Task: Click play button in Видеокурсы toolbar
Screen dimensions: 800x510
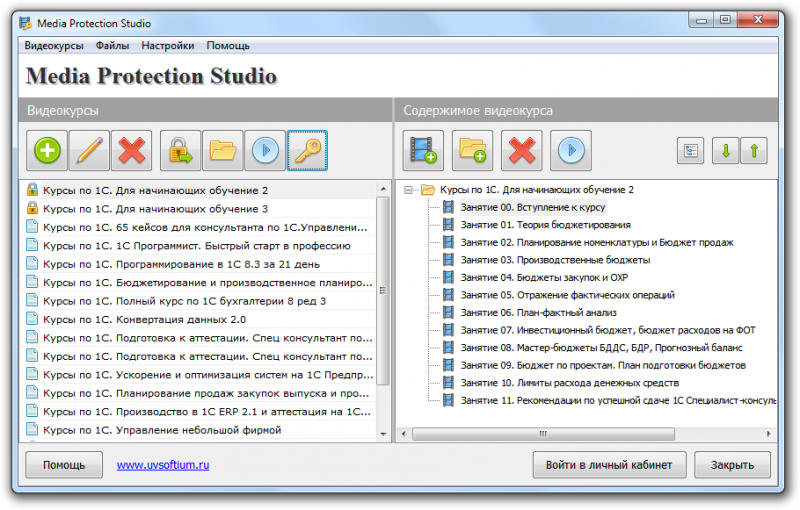Action: 265,150
